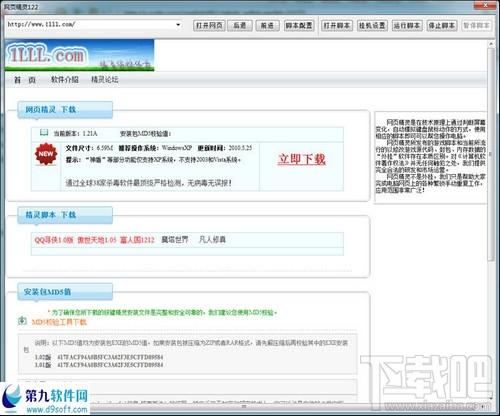Click the 1.02版 MD5 hash row
Viewport: 500px width, 416px height.
click(x=99, y=357)
